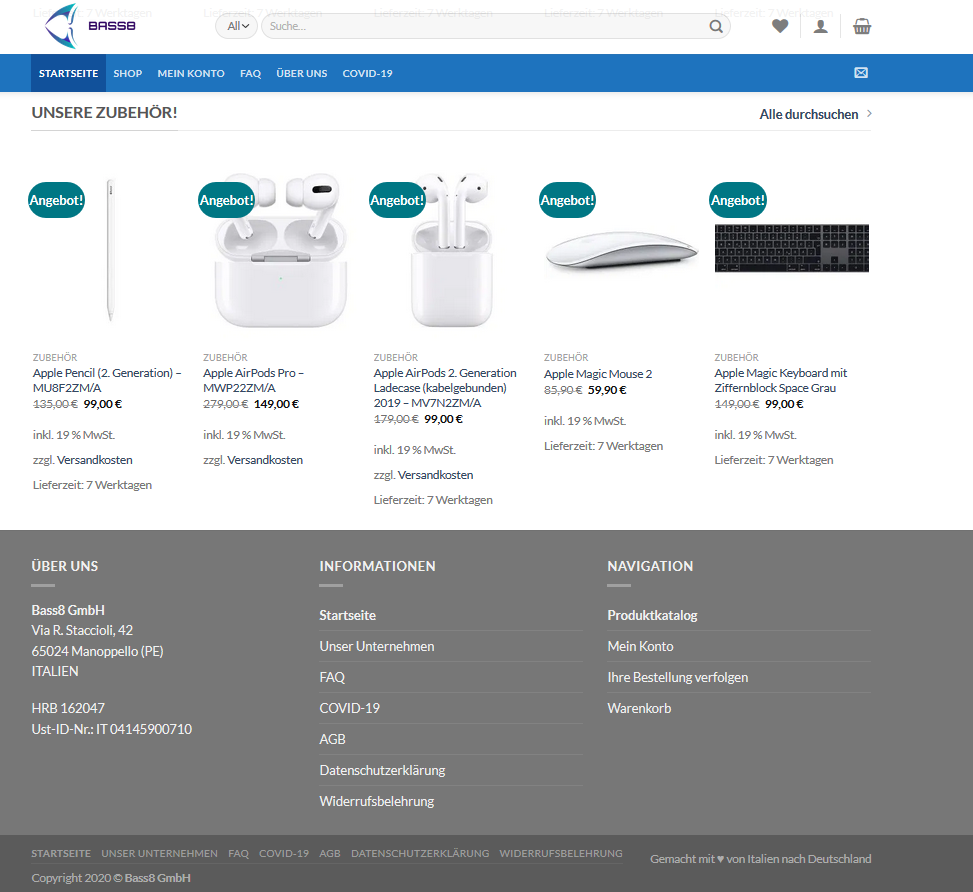Image resolution: width=973 pixels, height=892 pixels.
Task: Click Angebot badge on Apple Pencil
Action: [x=56, y=200]
